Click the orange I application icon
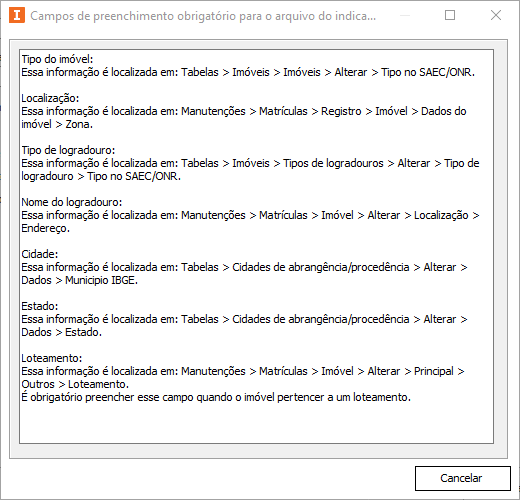This screenshot has width=520, height=500. 17,16
